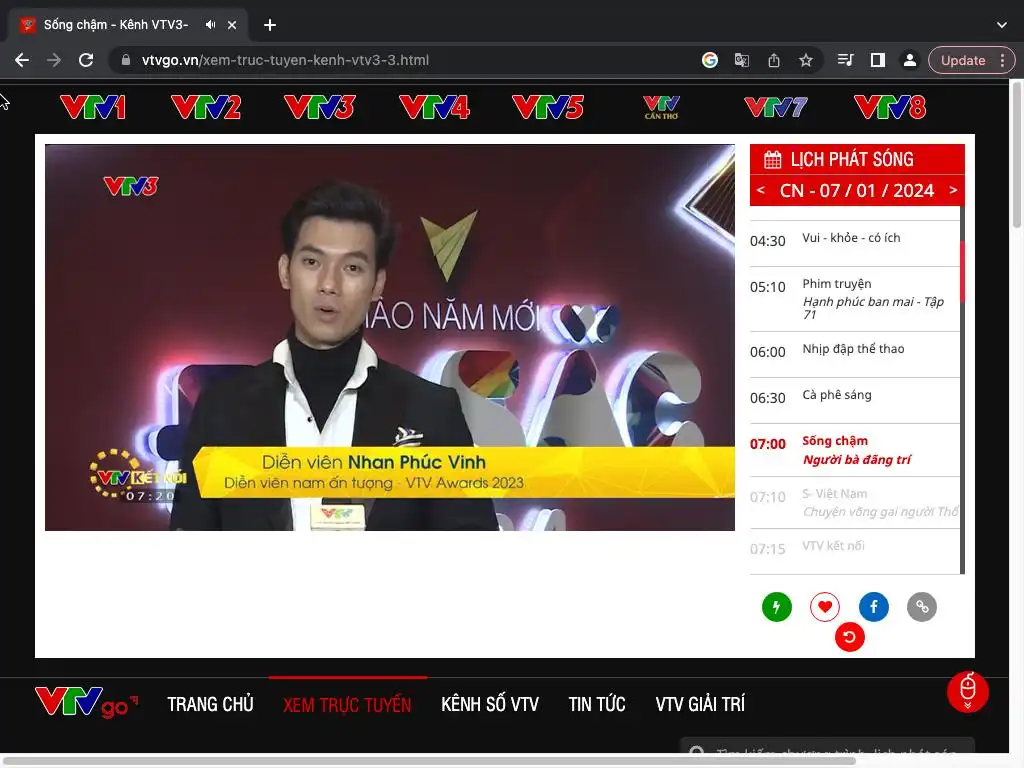Click the red mouse scroll-down button
The height and width of the screenshot is (768, 1024).
coord(968,692)
